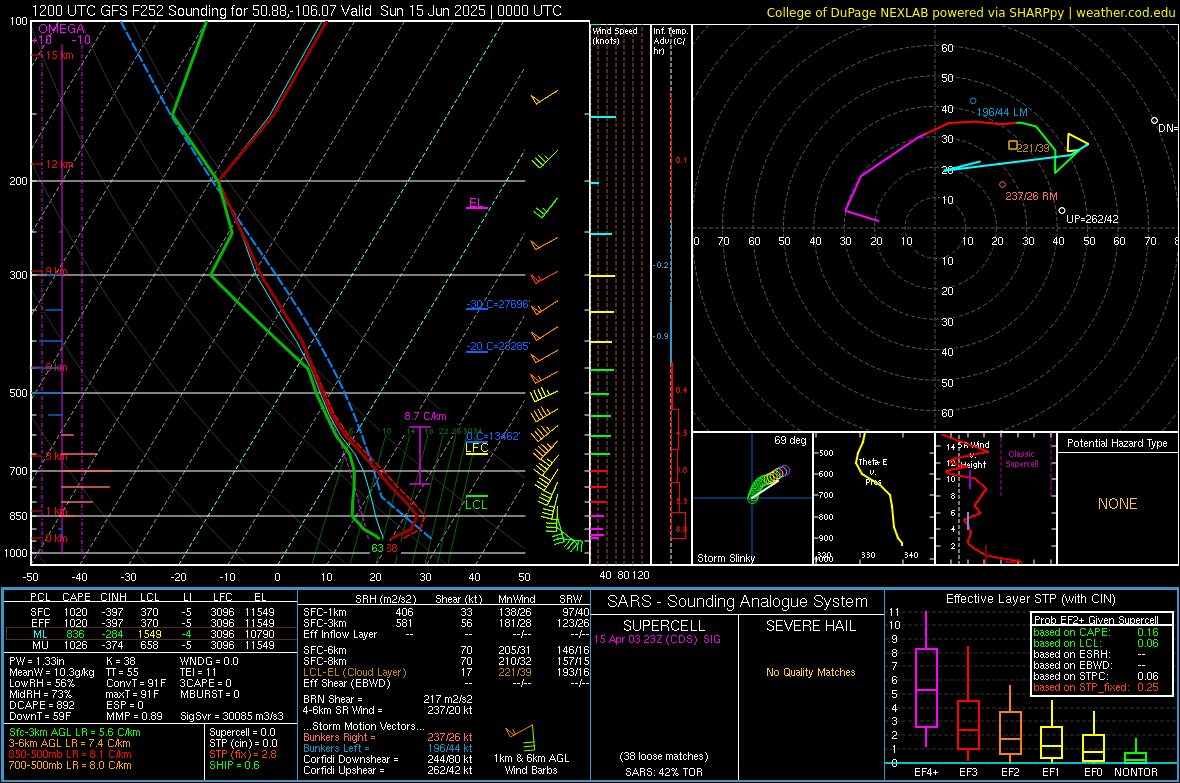The width and height of the screenshot is (1180, 783).
Task: Click the DN= circle marker on hodograph
Action: 1154,120
